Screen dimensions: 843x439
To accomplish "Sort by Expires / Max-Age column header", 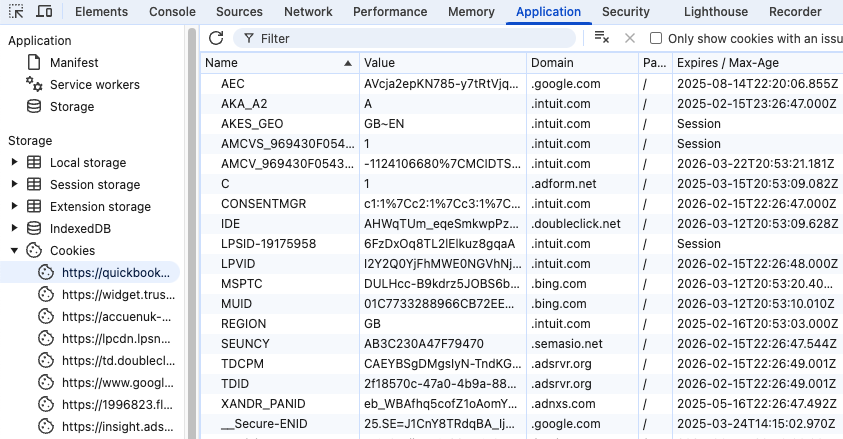I will coord(757,63).
